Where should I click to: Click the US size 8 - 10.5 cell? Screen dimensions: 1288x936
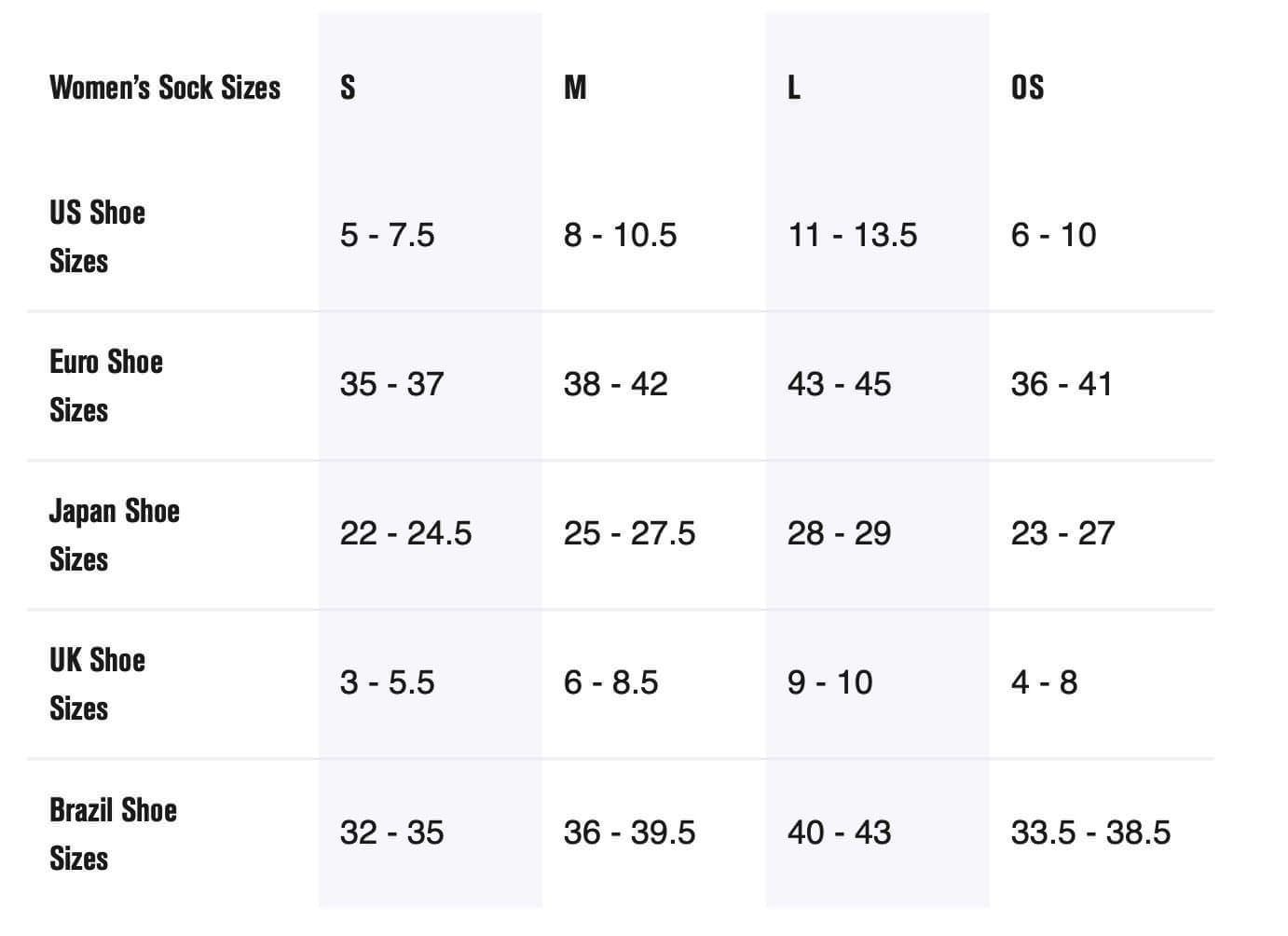(620, 235)
